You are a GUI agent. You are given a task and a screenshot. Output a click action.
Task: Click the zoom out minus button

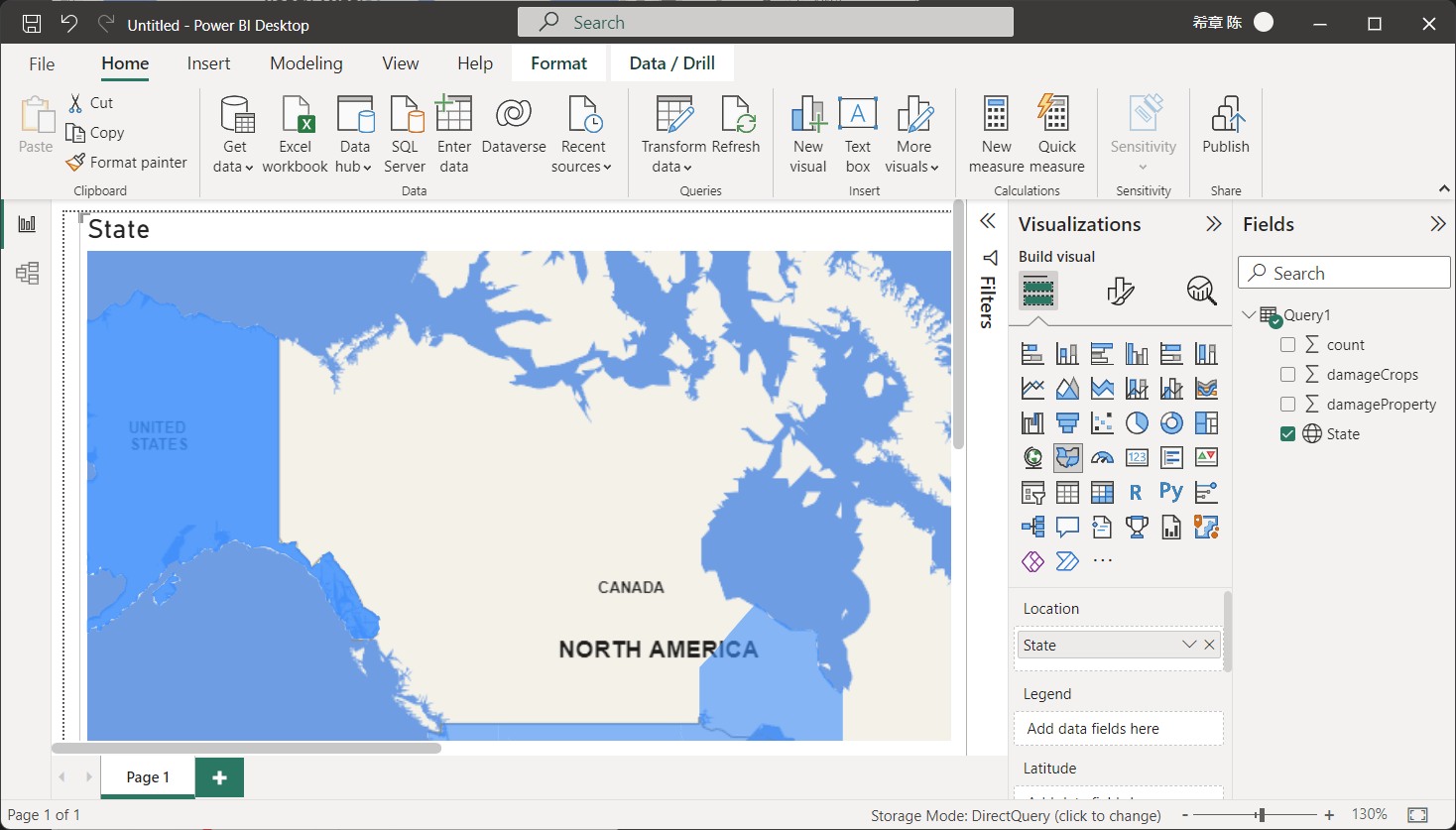[x=1185, y=815]
